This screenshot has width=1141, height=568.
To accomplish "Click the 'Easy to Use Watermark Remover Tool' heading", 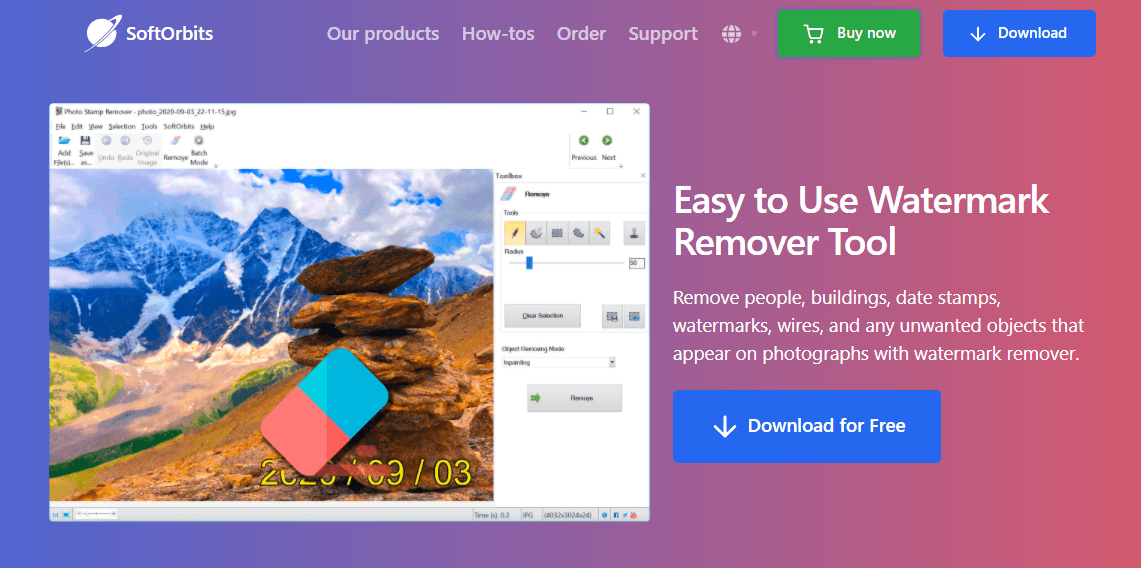I will [862, 220].
